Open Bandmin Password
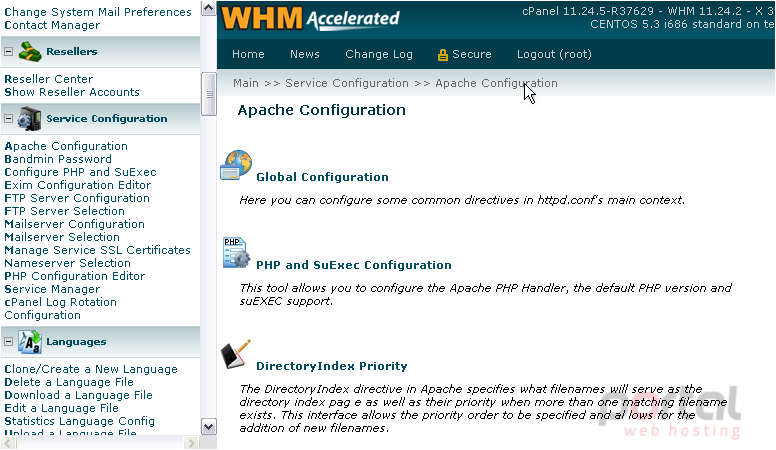This screenshot has width=776, height=450. [x=58, y=159]
